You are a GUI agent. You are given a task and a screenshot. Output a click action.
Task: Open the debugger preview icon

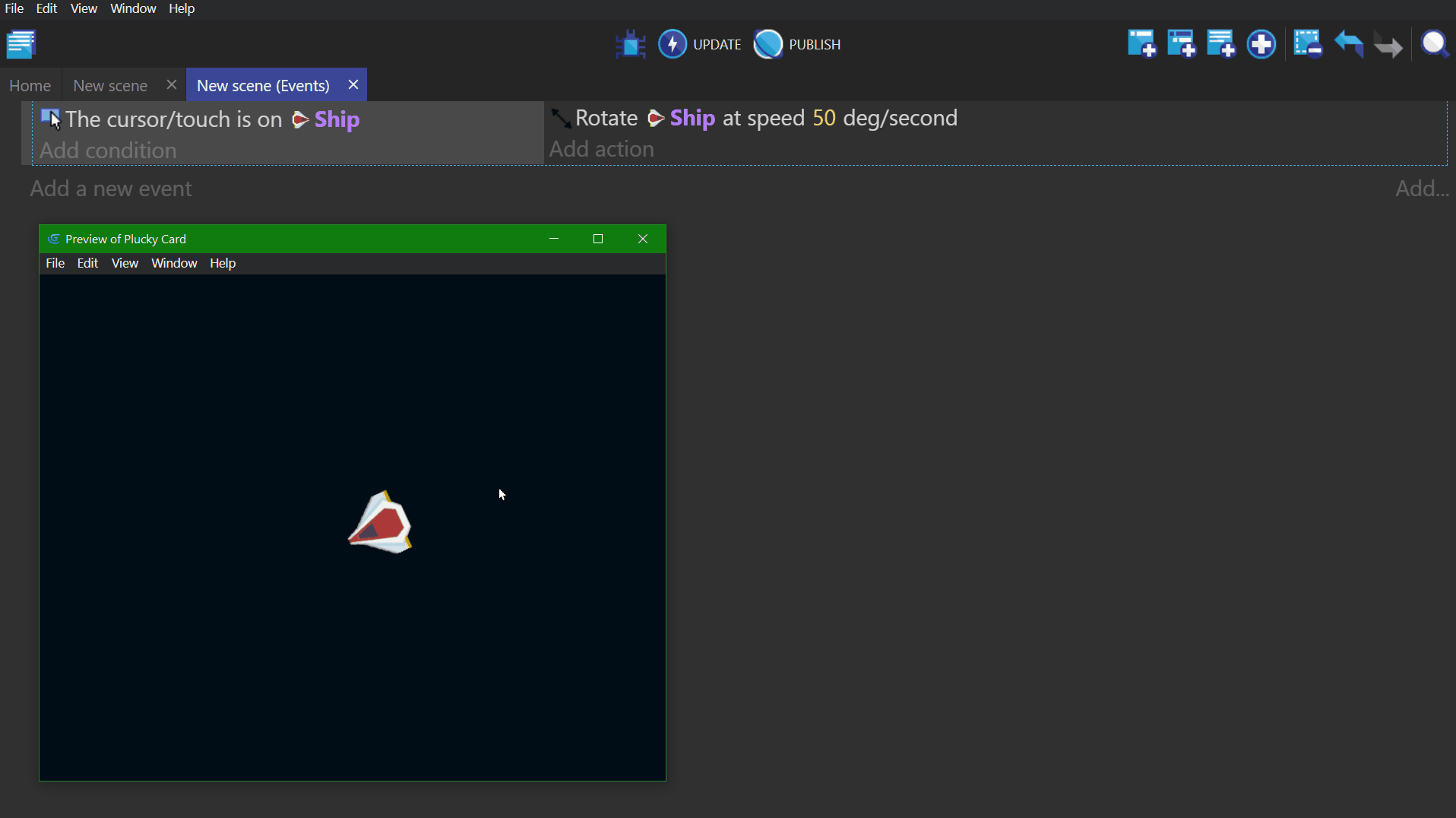(630, 44)
